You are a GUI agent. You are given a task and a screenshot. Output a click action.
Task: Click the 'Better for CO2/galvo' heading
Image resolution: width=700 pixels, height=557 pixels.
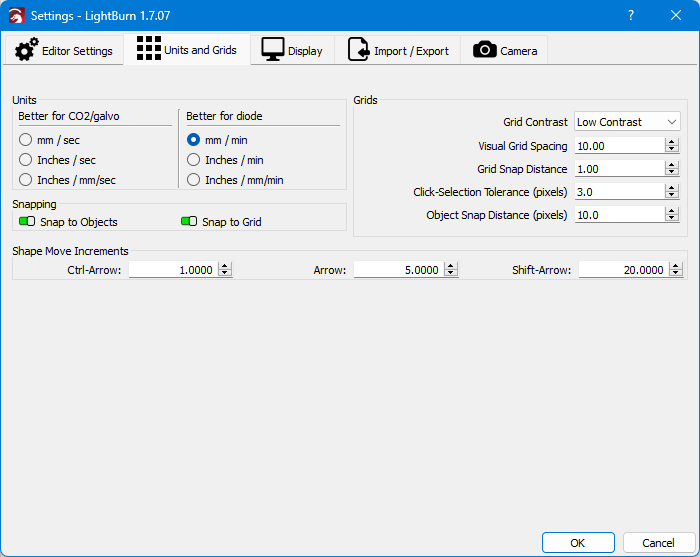pos(69,116)
